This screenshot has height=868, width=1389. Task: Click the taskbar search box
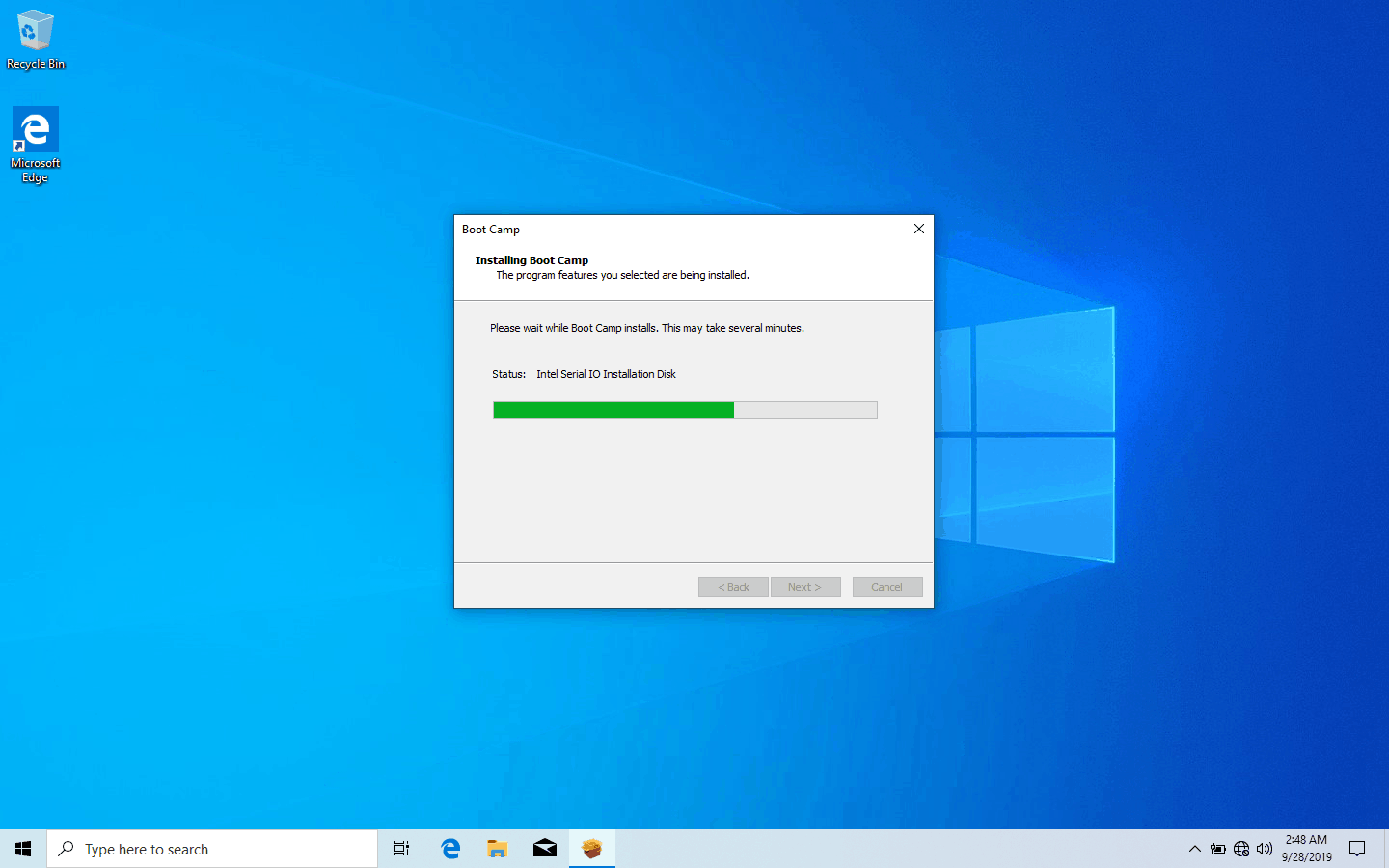pyautogui.click(x=212, y=849)
